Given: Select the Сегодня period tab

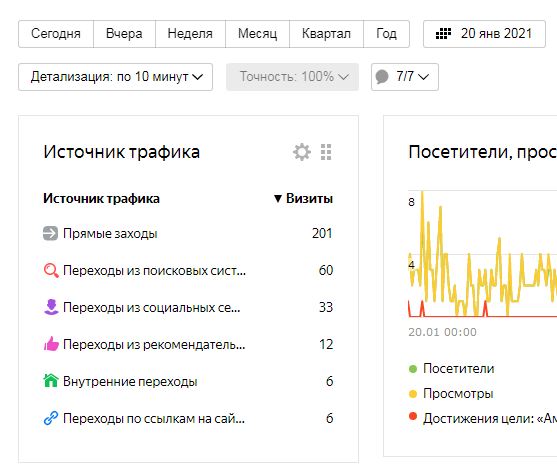Looking at the screenshot, I should pyautogui.click(x=56, y=34).
